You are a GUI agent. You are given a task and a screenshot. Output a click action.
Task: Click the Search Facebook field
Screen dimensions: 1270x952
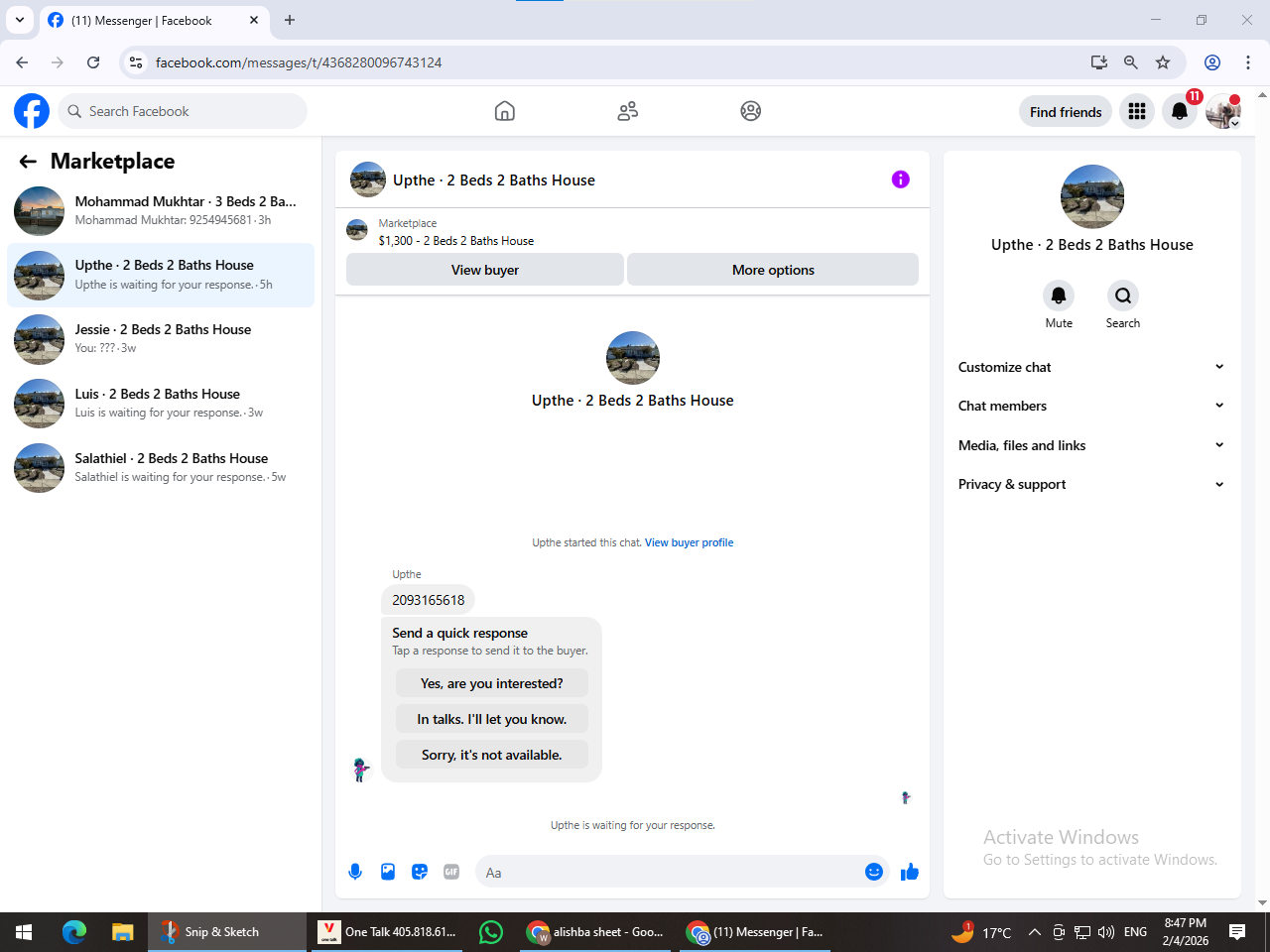tap(183, 111)
